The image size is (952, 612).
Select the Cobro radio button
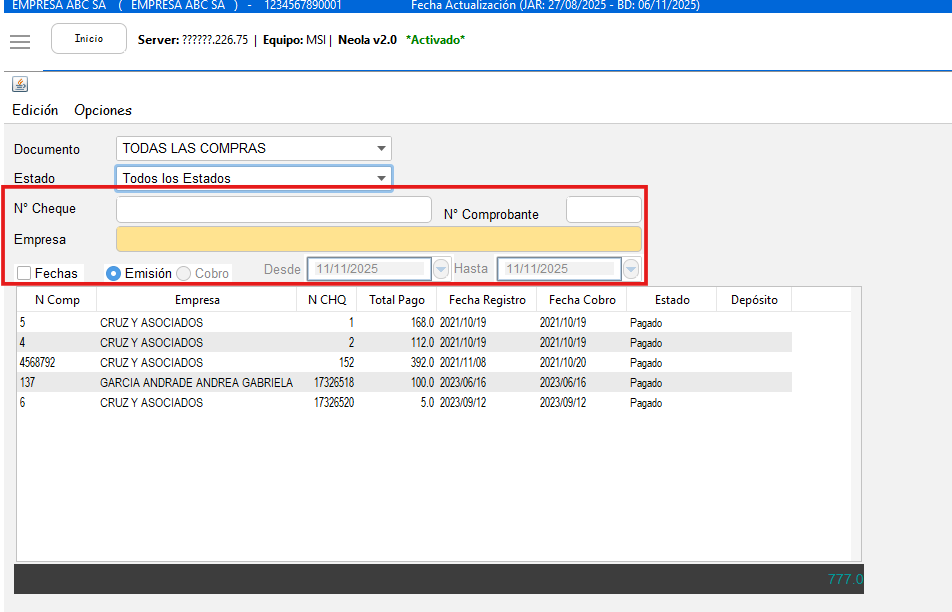[184, 273]
